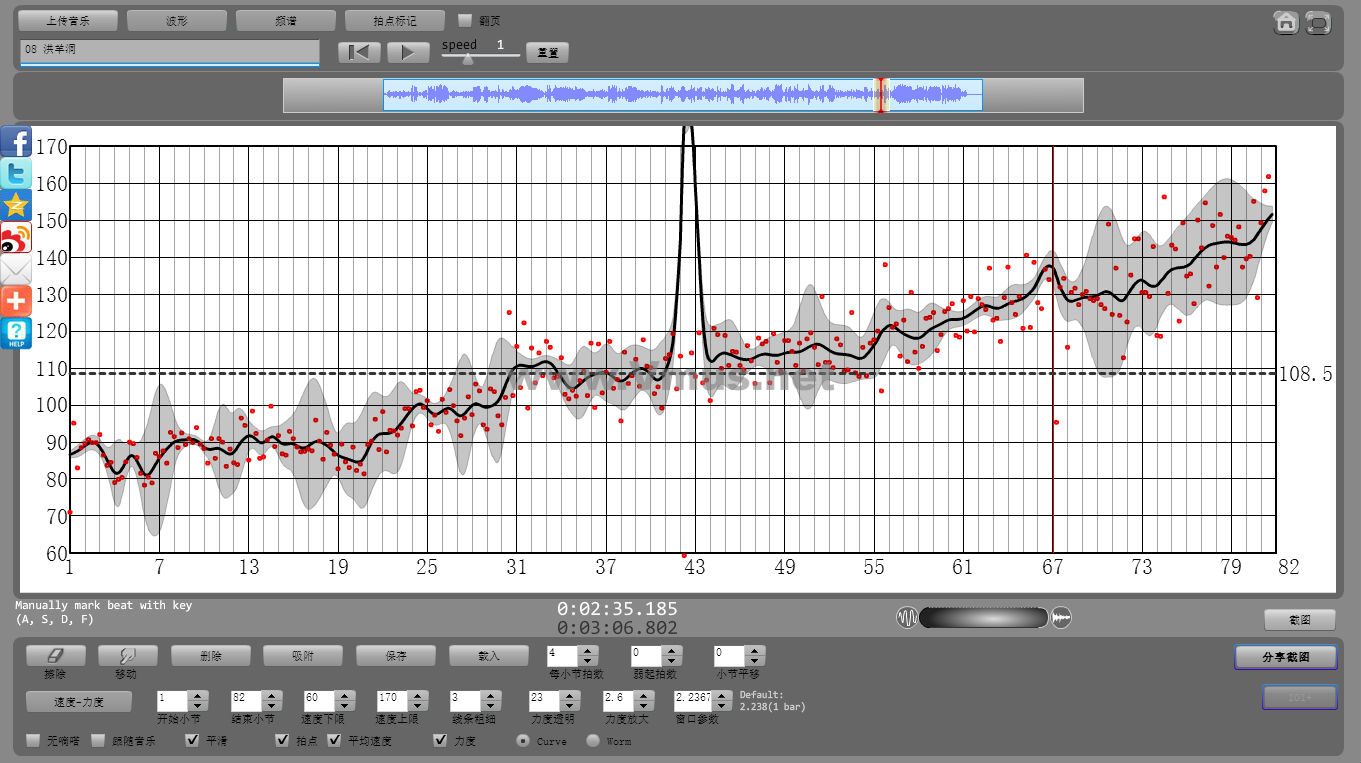Switch to the 波形 waveform view

[177, 20]
